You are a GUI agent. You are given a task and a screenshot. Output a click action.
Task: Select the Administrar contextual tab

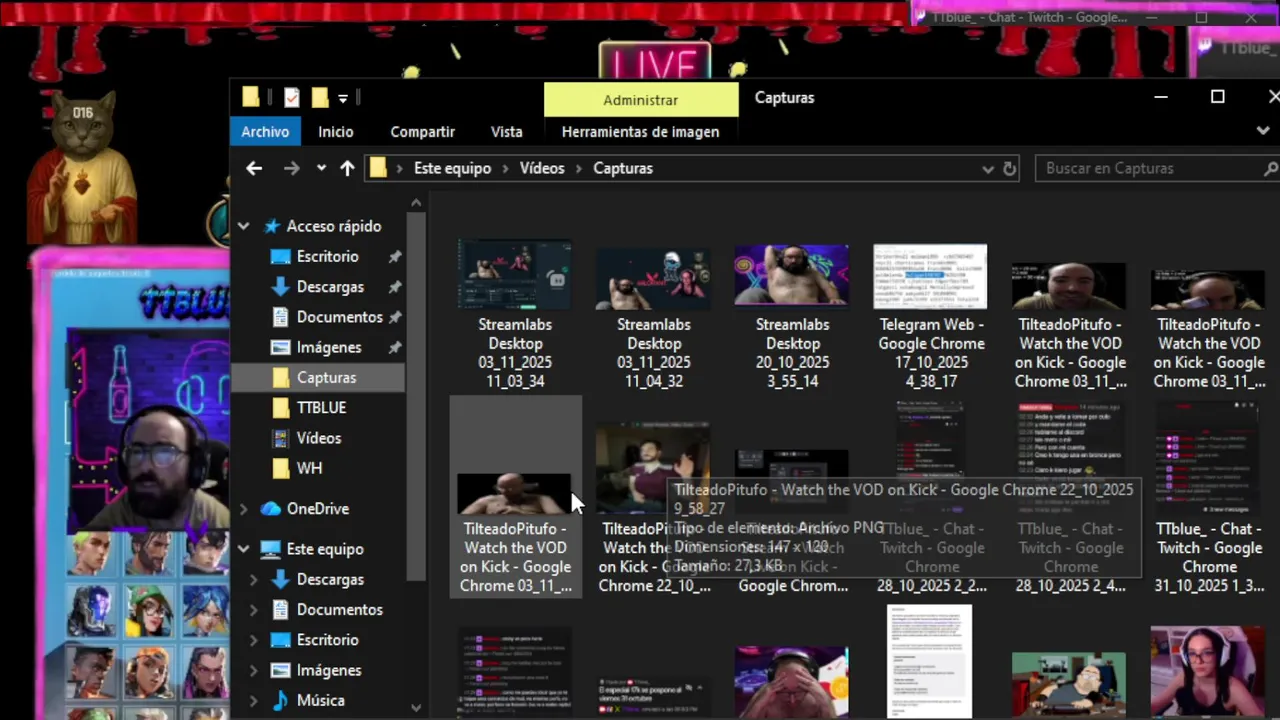641,100
